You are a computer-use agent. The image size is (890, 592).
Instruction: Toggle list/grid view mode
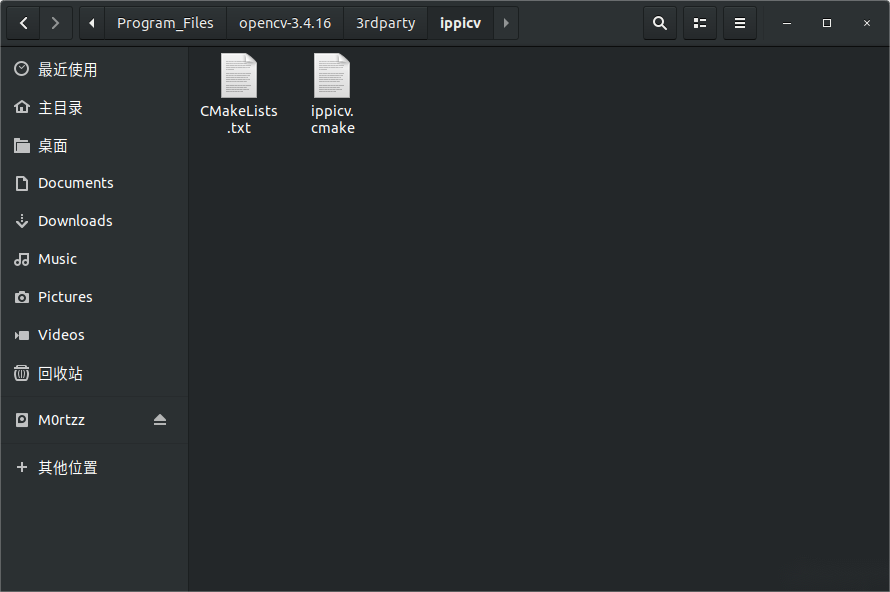(700, 23)
